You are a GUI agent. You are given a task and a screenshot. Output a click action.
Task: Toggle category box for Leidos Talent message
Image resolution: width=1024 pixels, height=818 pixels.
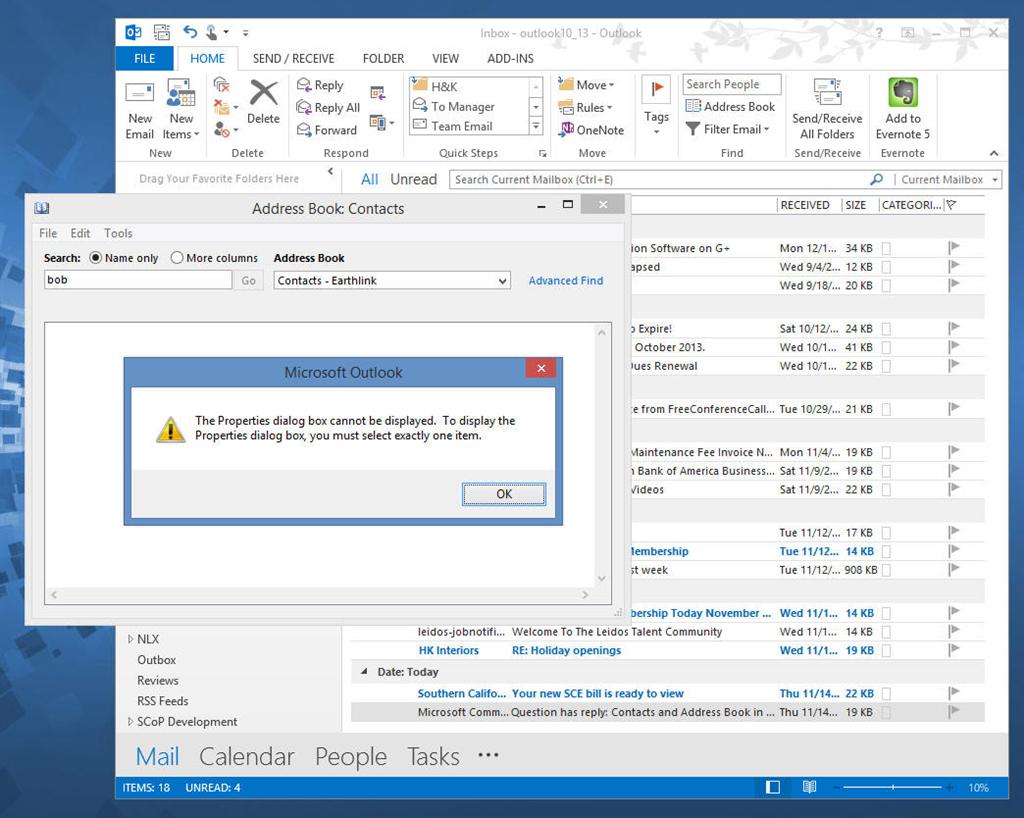point(886,632)
